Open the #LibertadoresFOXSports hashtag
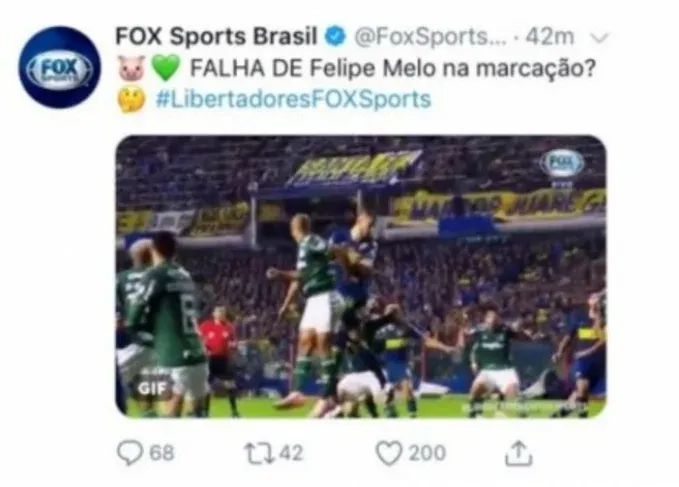The height and width of the screenshot is (487, 679). pyautogui.click(x=294, y=100)
